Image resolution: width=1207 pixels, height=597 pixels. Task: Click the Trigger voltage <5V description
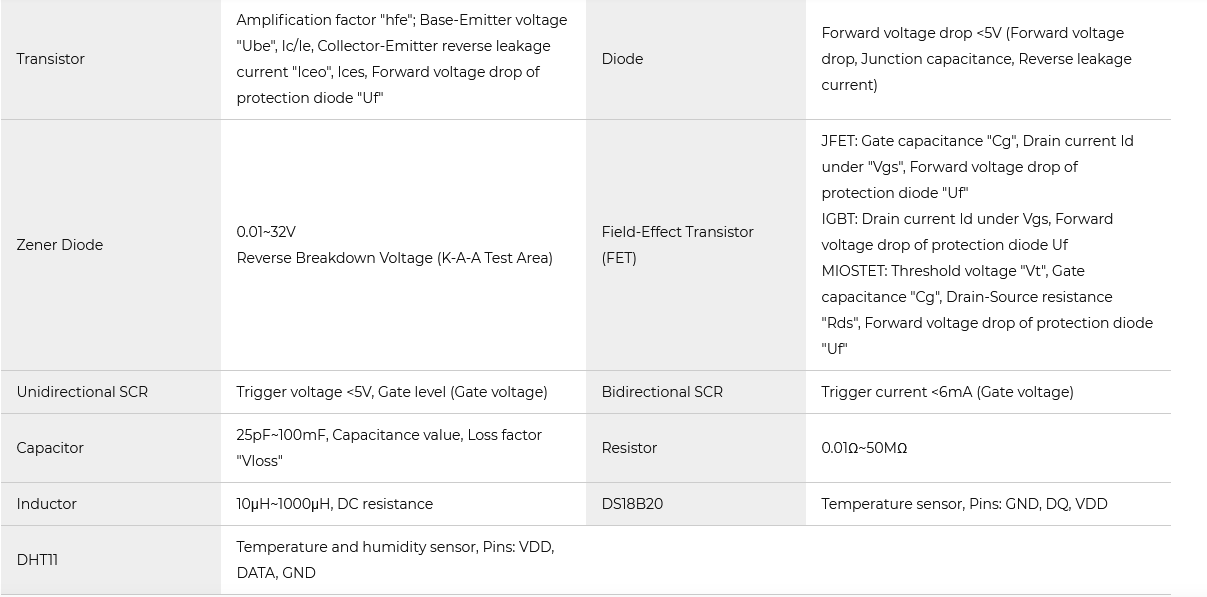(391, 392)
